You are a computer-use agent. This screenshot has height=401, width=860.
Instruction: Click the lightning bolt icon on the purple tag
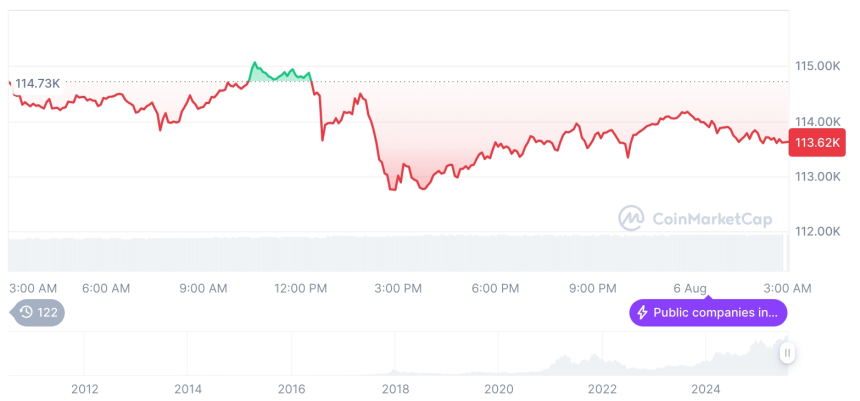pyautogui.click(x=642, y=313)
